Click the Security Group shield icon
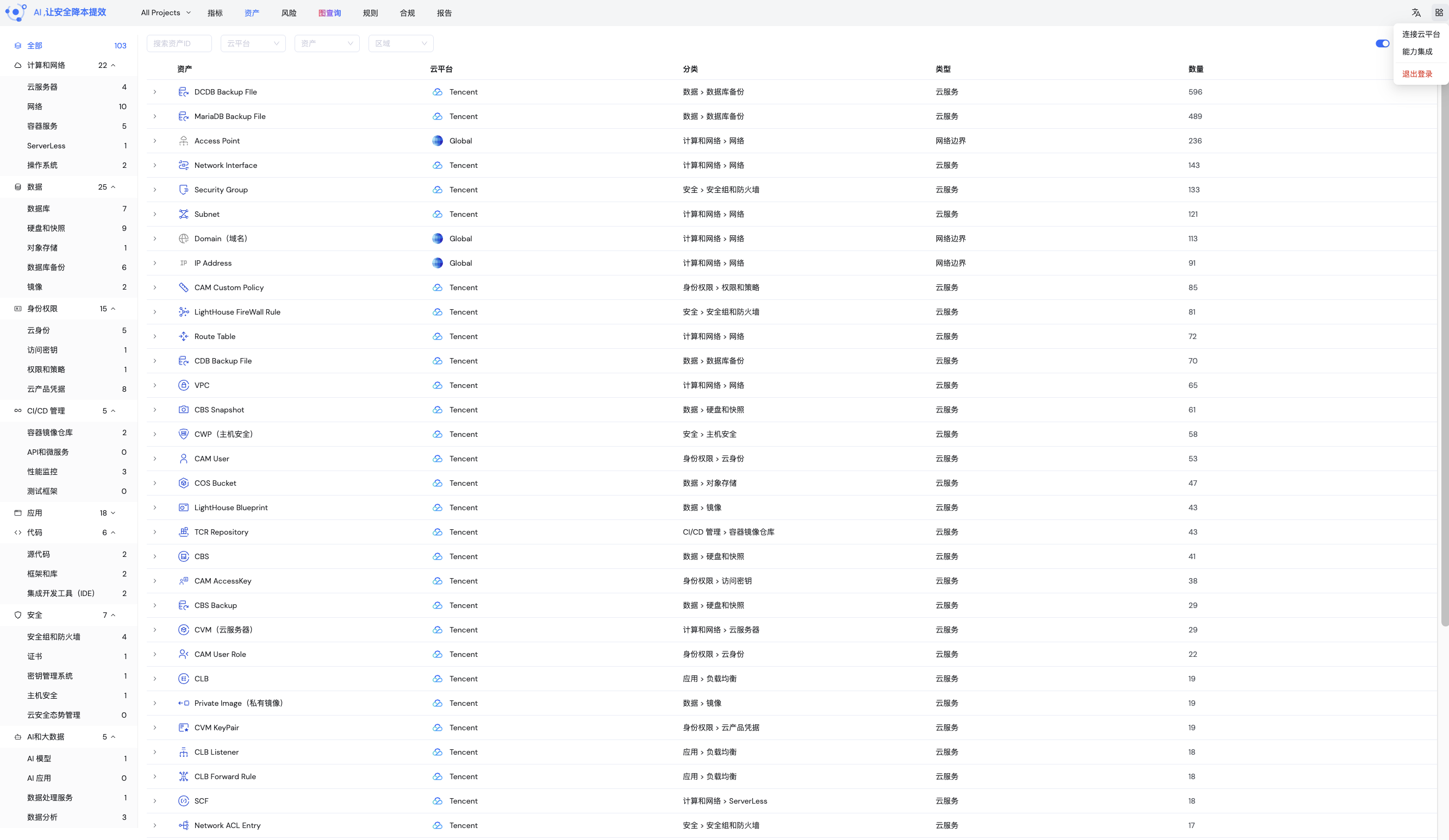The width and height of the screenshot is (1449, 840). click(x=183, y=190)
